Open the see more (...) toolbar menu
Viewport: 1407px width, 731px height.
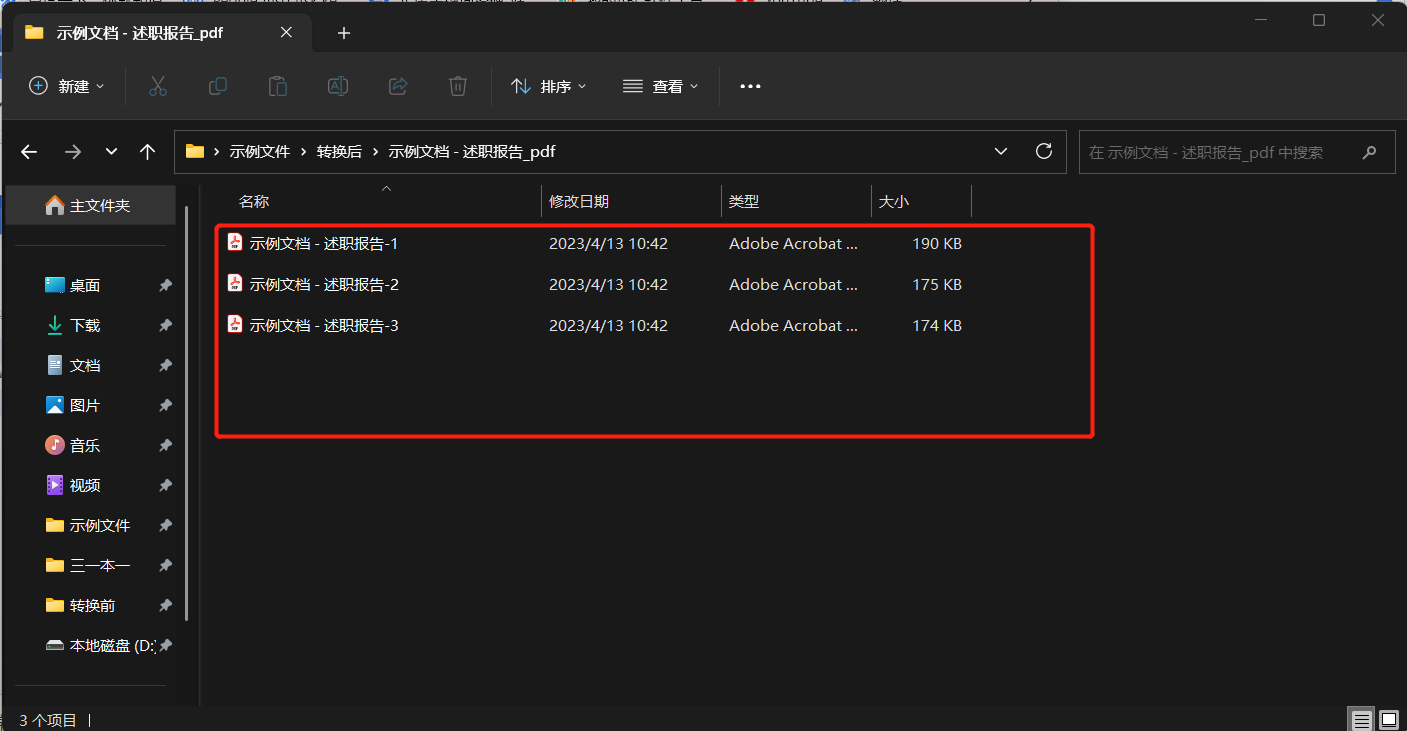point(750,86)
